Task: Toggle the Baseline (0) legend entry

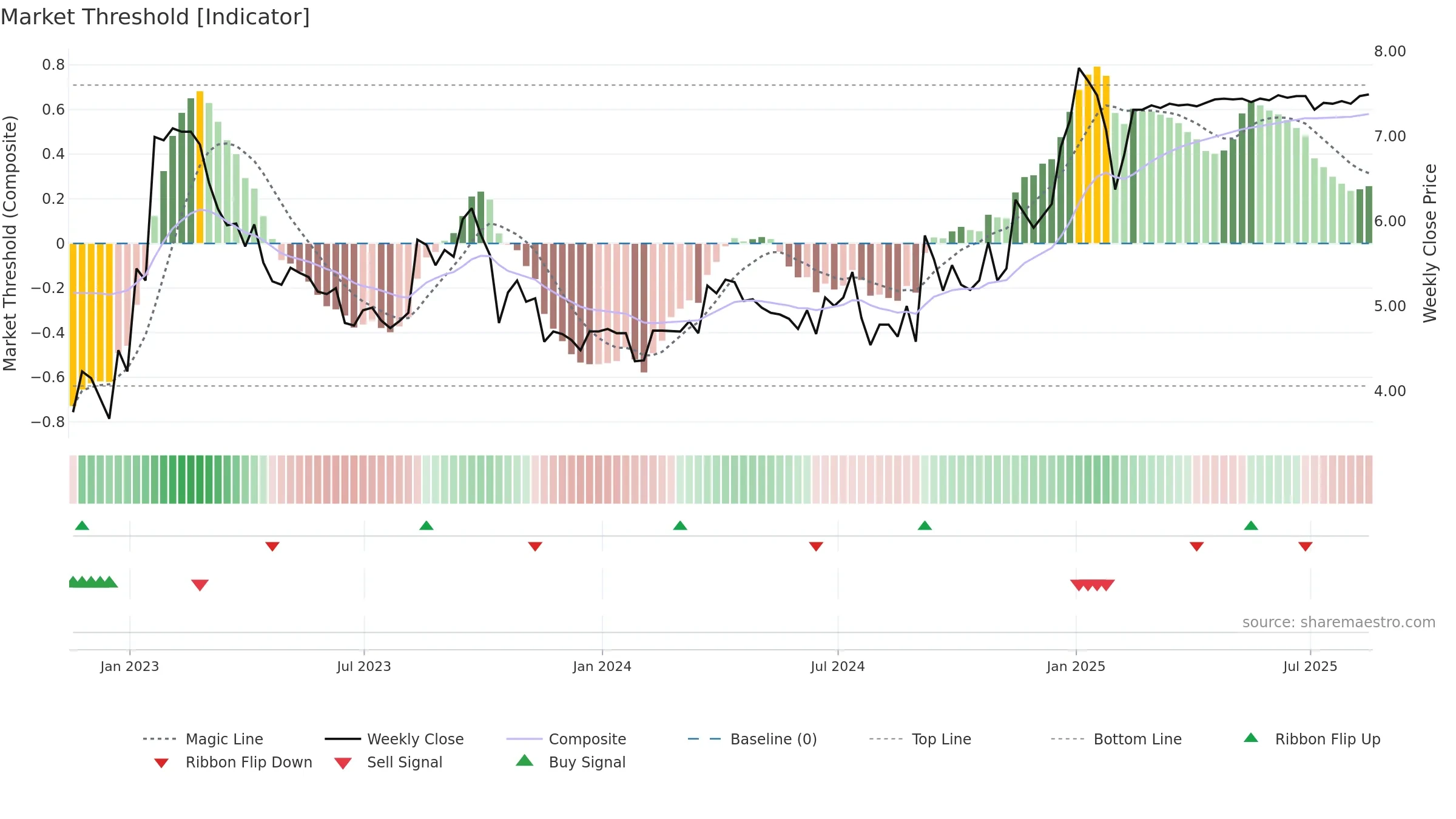Action: coord(752,739)
